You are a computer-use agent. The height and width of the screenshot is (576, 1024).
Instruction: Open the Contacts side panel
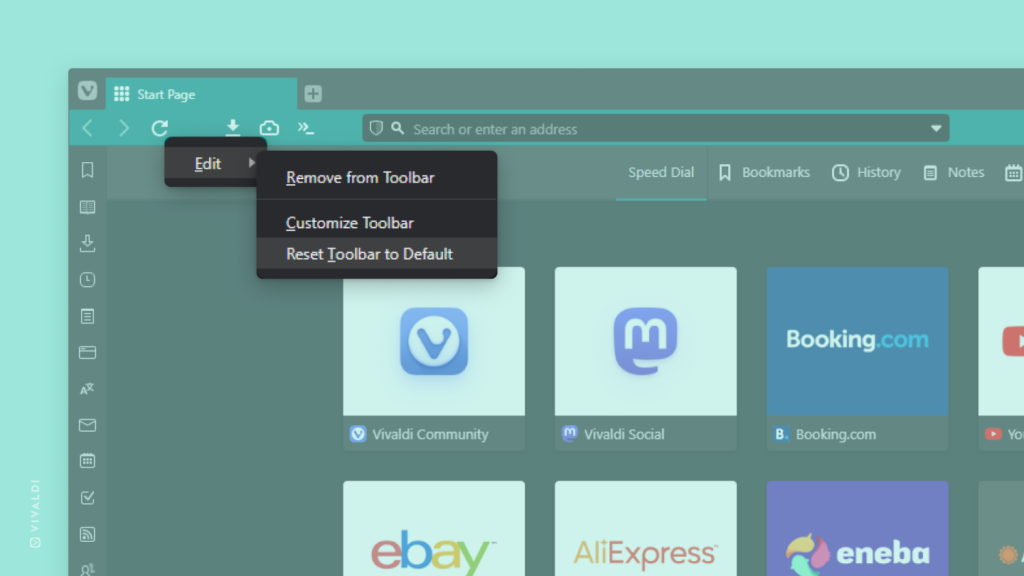88,569
